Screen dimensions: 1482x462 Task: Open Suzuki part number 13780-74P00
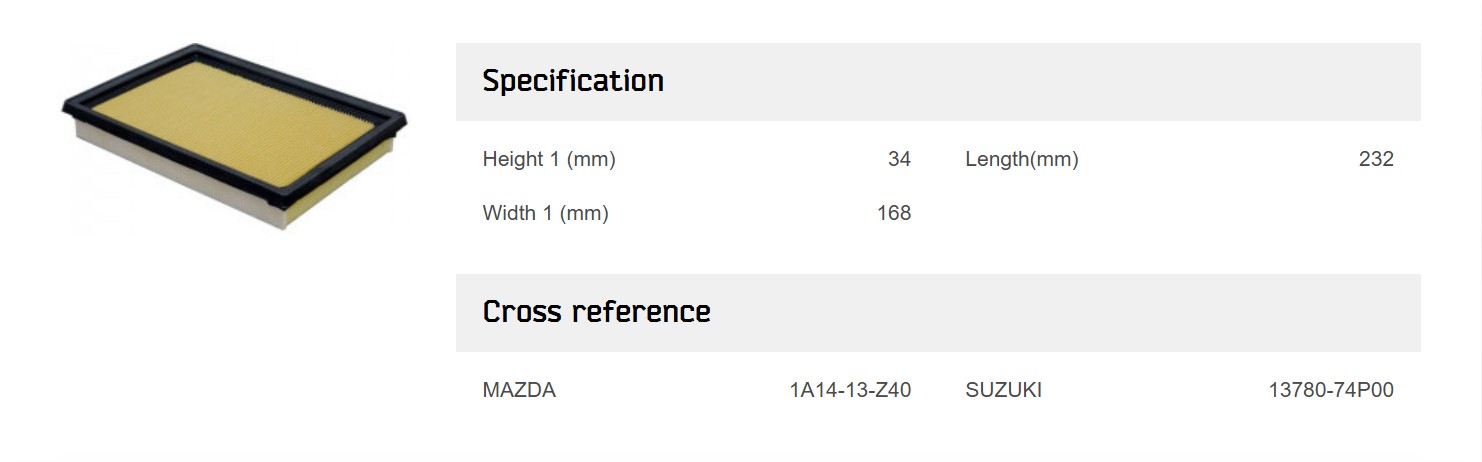[x=1331, y=390]
